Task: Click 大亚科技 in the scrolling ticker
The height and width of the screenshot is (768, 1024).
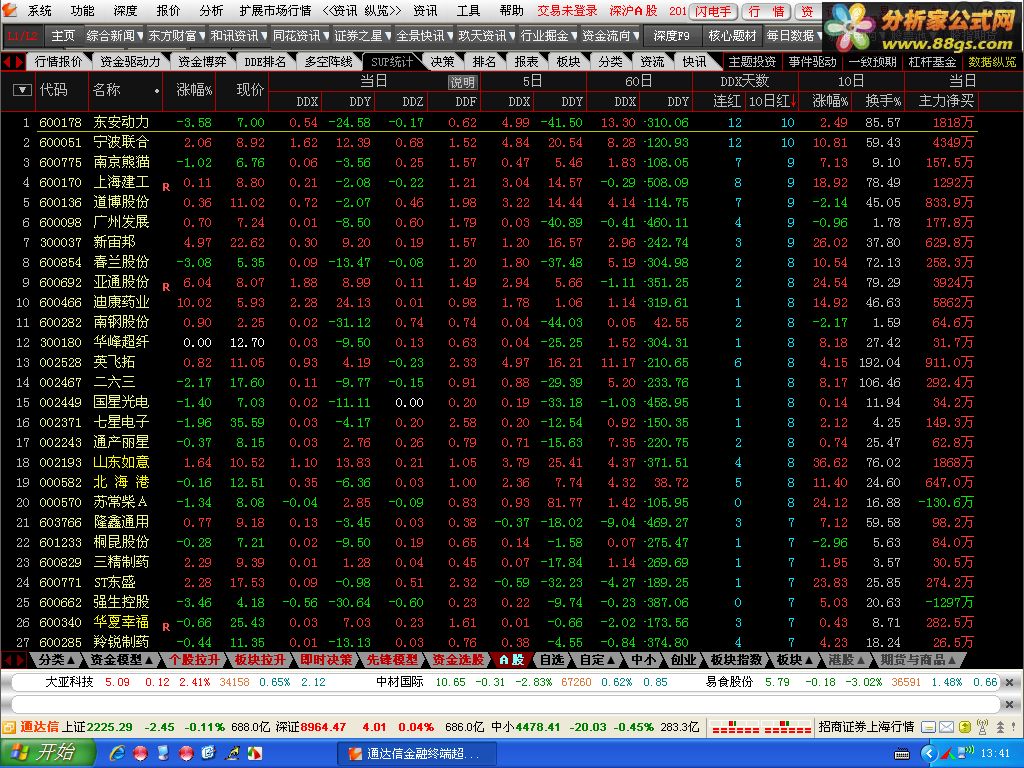Action: click(x=69, y=682)
